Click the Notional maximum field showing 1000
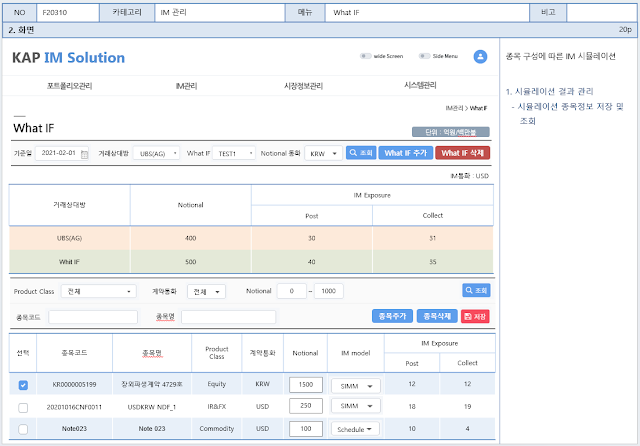The height and width of the screenshot is (446, 640). coord(329,291)
